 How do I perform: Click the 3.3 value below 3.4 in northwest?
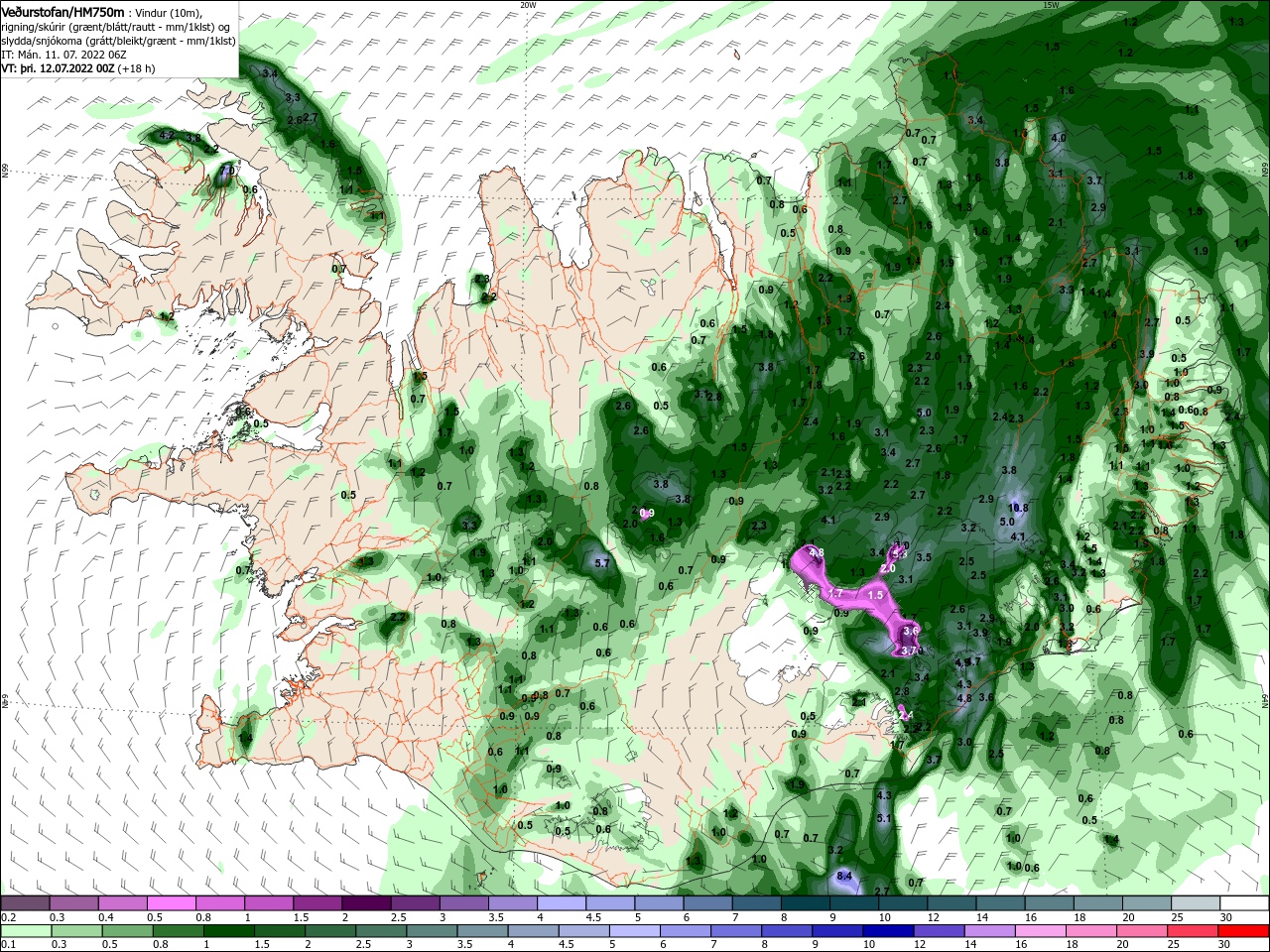tap(293, 97)
